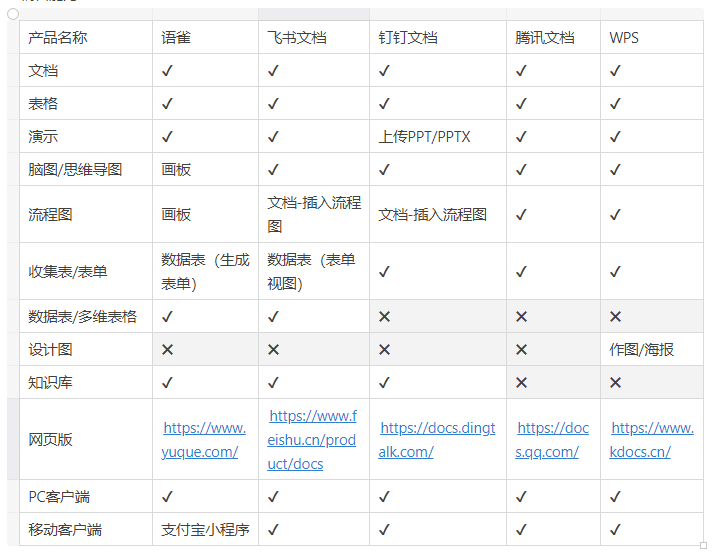Click the checkmark in 流程图 row, 腾讯文档 column
Image resolution: width=716 pixels, height=556 pixels.
pos(521,214)
